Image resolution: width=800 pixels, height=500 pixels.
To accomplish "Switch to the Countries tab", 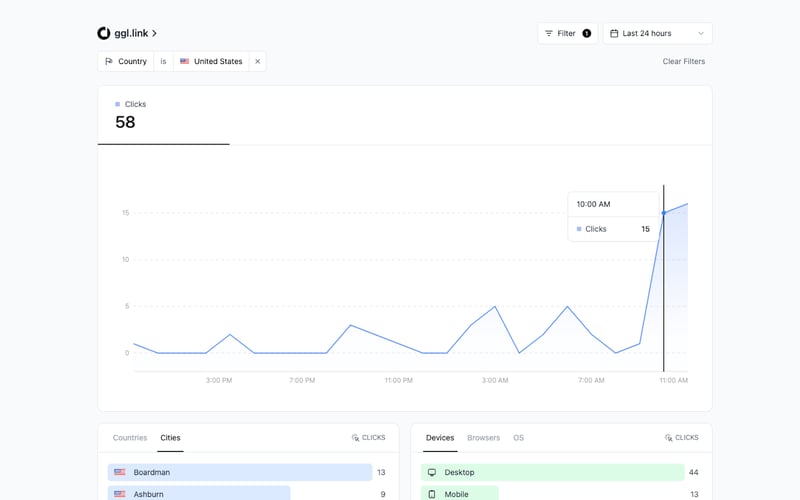I will [130, 438].
